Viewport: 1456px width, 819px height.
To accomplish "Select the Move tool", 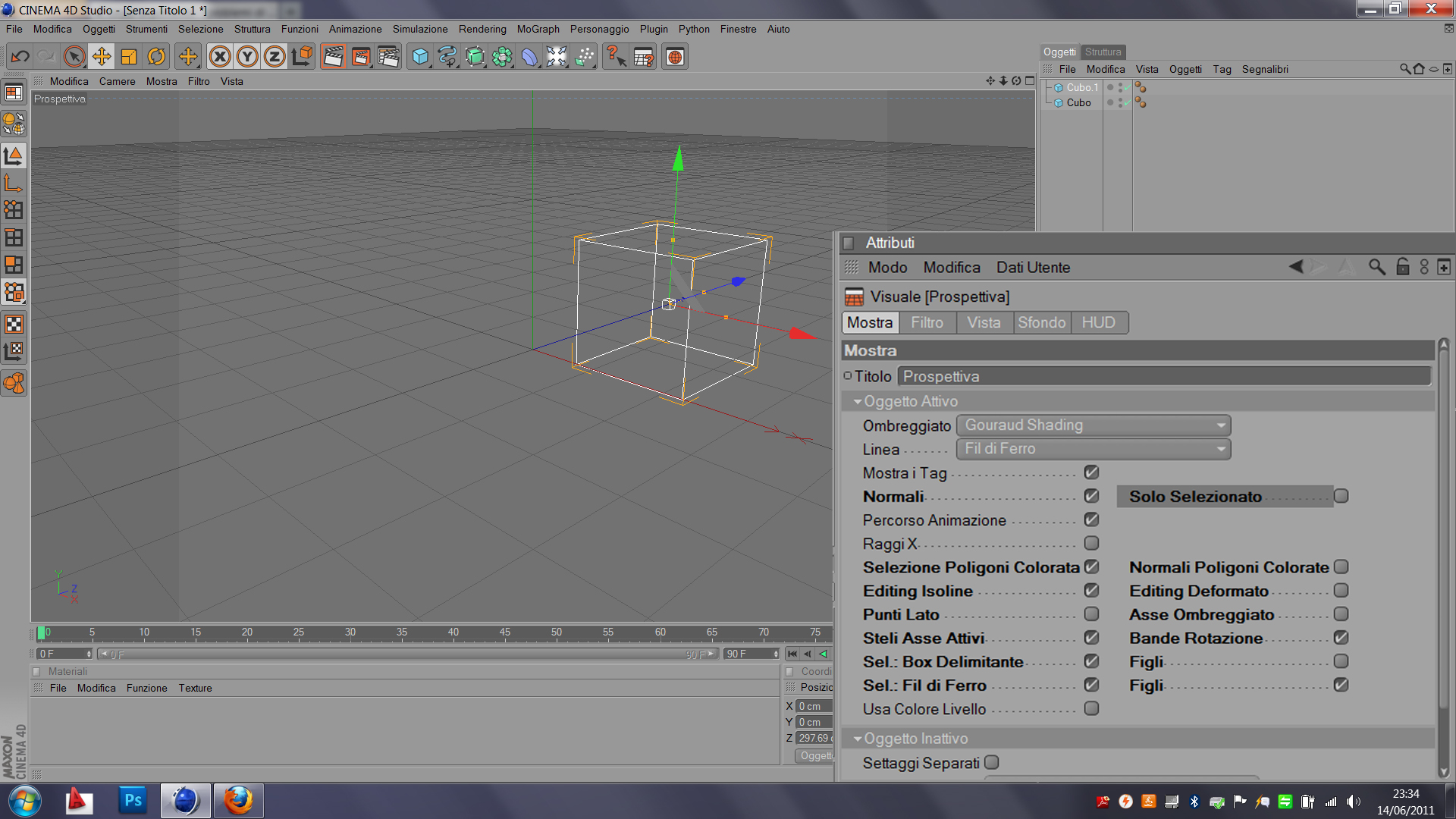I will pos(101,57).
